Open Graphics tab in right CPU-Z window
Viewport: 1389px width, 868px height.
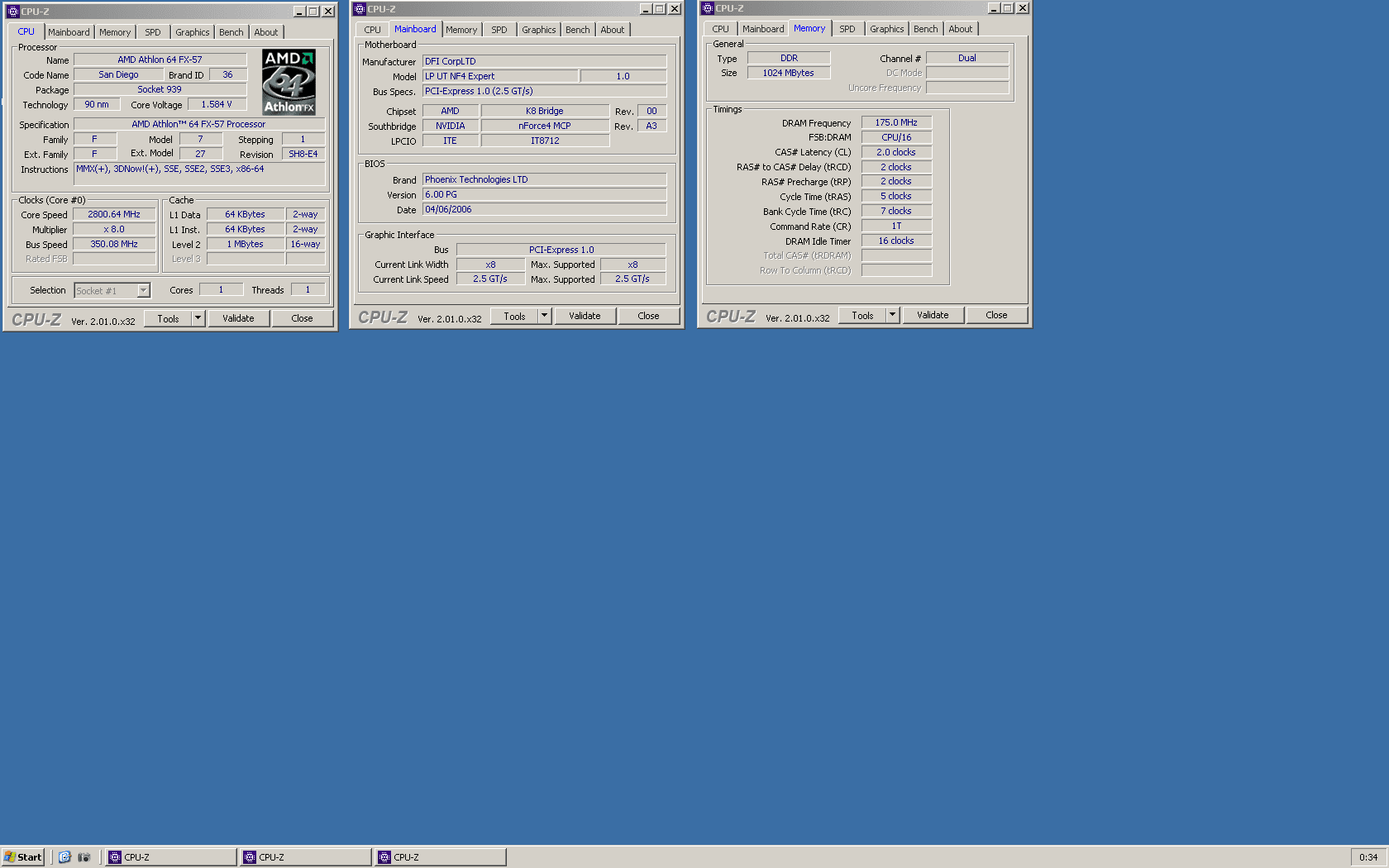pos(887,29)
